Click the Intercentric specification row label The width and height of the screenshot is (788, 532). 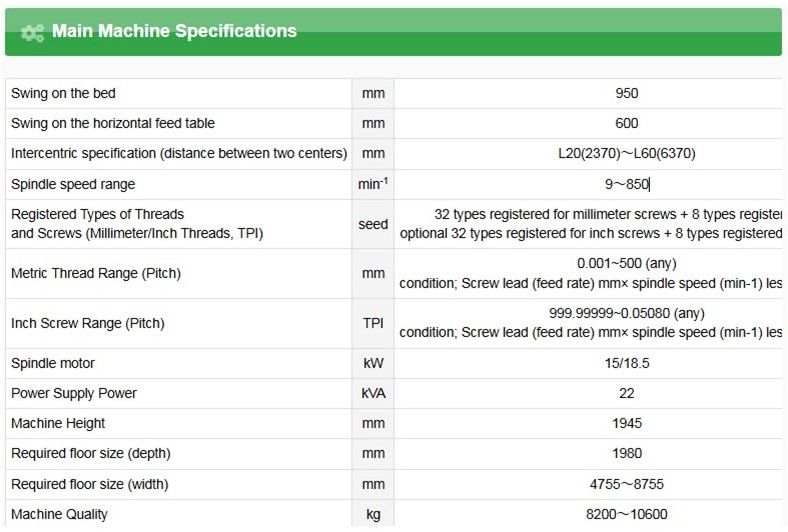[x=179, y=154]
